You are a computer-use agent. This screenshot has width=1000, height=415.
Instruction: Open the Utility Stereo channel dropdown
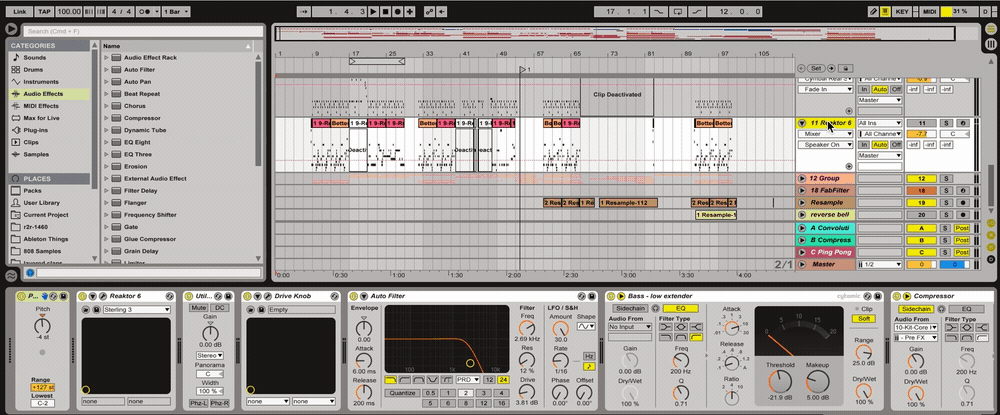[210, 355]
